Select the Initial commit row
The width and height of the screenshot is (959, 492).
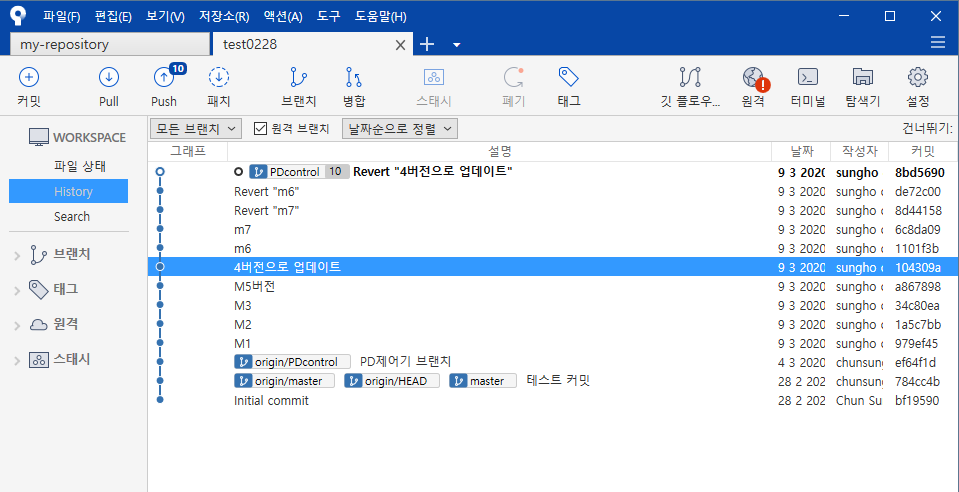tap(554, 401)
